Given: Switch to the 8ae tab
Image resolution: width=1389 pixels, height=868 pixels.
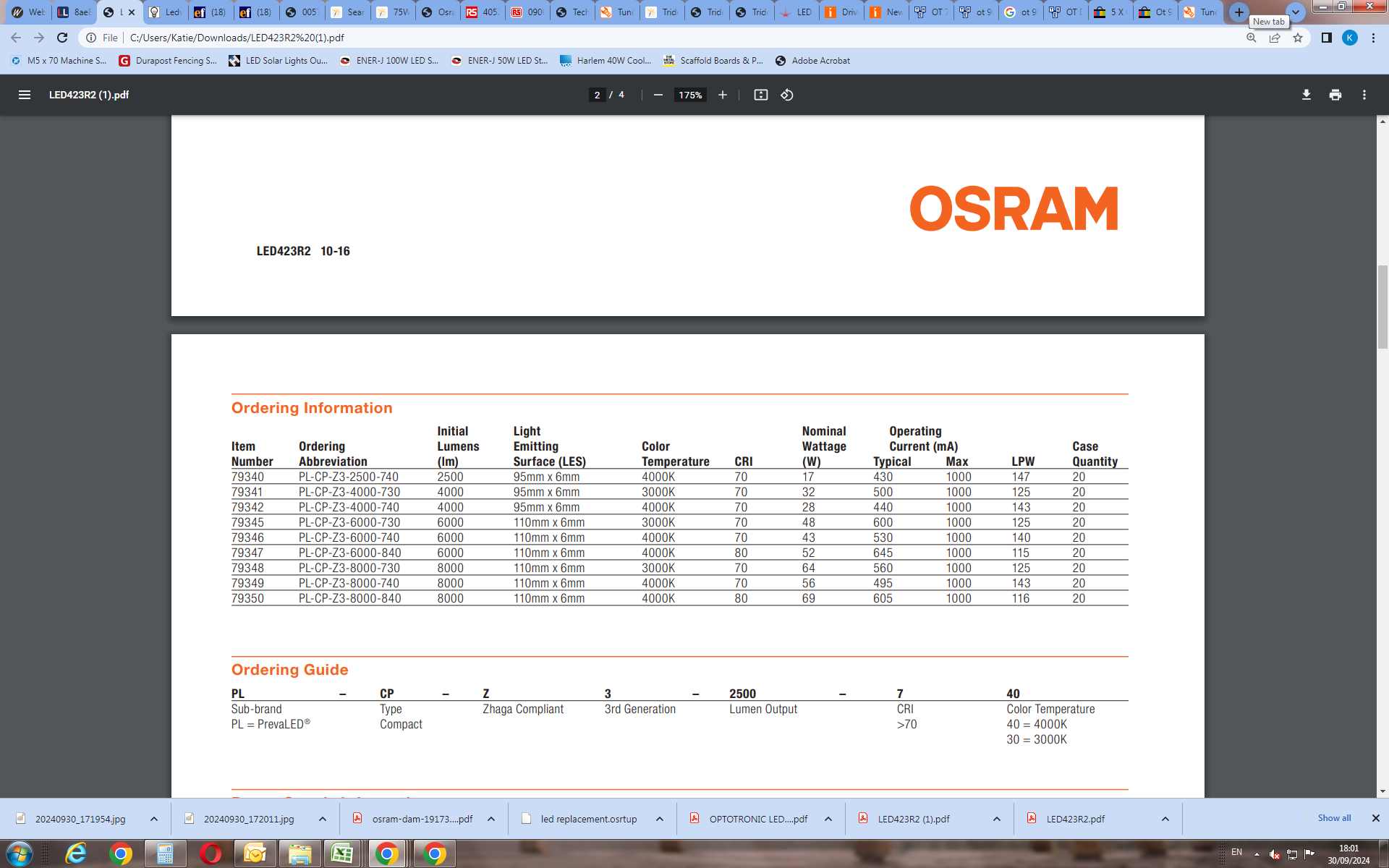Looking at the screenshot, I should click(73, 12).
